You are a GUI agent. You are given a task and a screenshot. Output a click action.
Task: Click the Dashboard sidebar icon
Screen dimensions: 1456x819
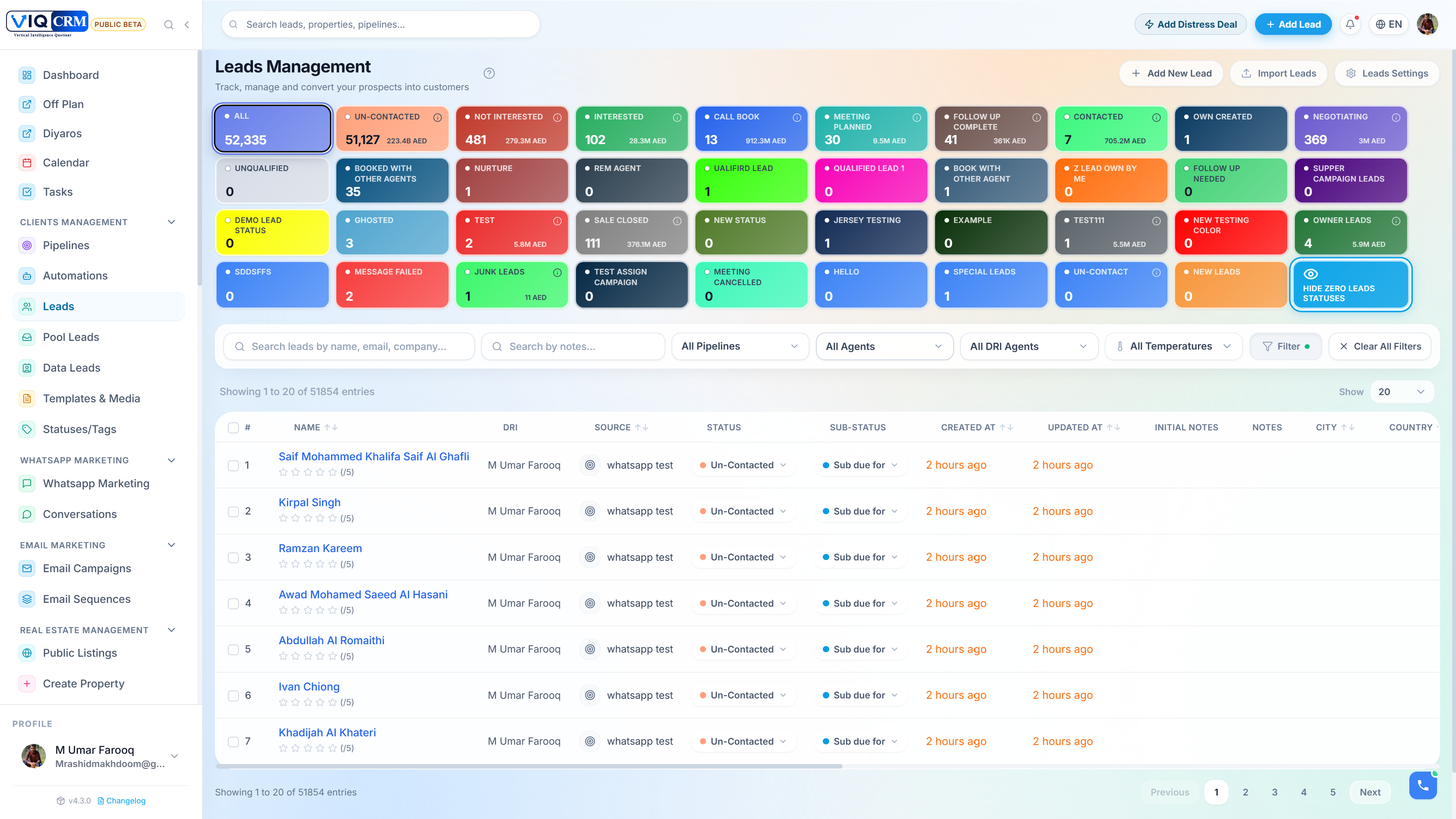pos(27,75)
